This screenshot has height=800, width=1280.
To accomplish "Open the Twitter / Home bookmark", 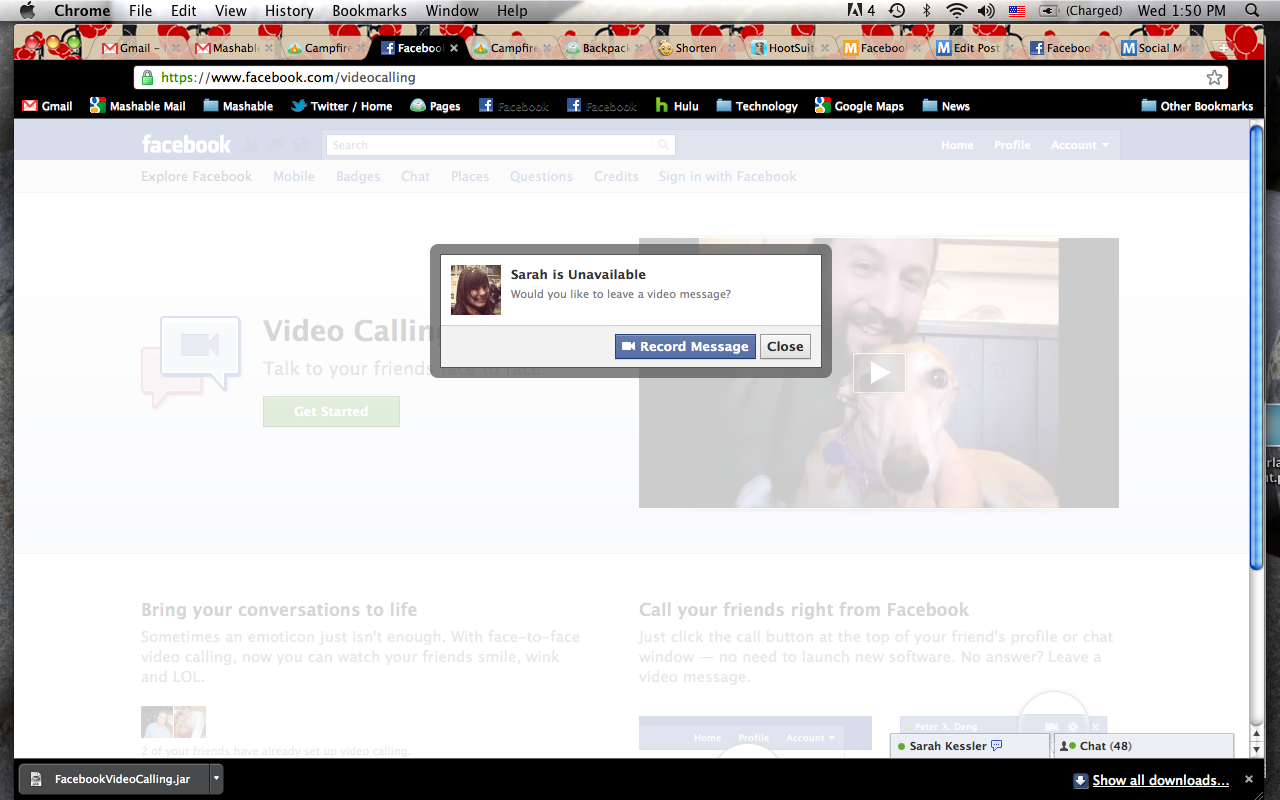I will click(341, 106).
